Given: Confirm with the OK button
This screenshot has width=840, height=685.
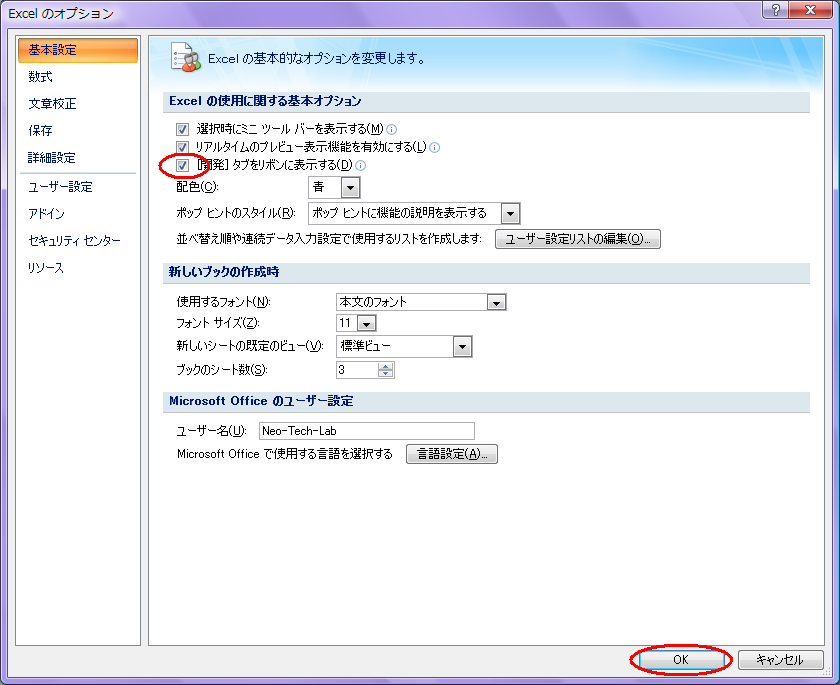Looking at the screenshot, I should [x=680, y=660].
